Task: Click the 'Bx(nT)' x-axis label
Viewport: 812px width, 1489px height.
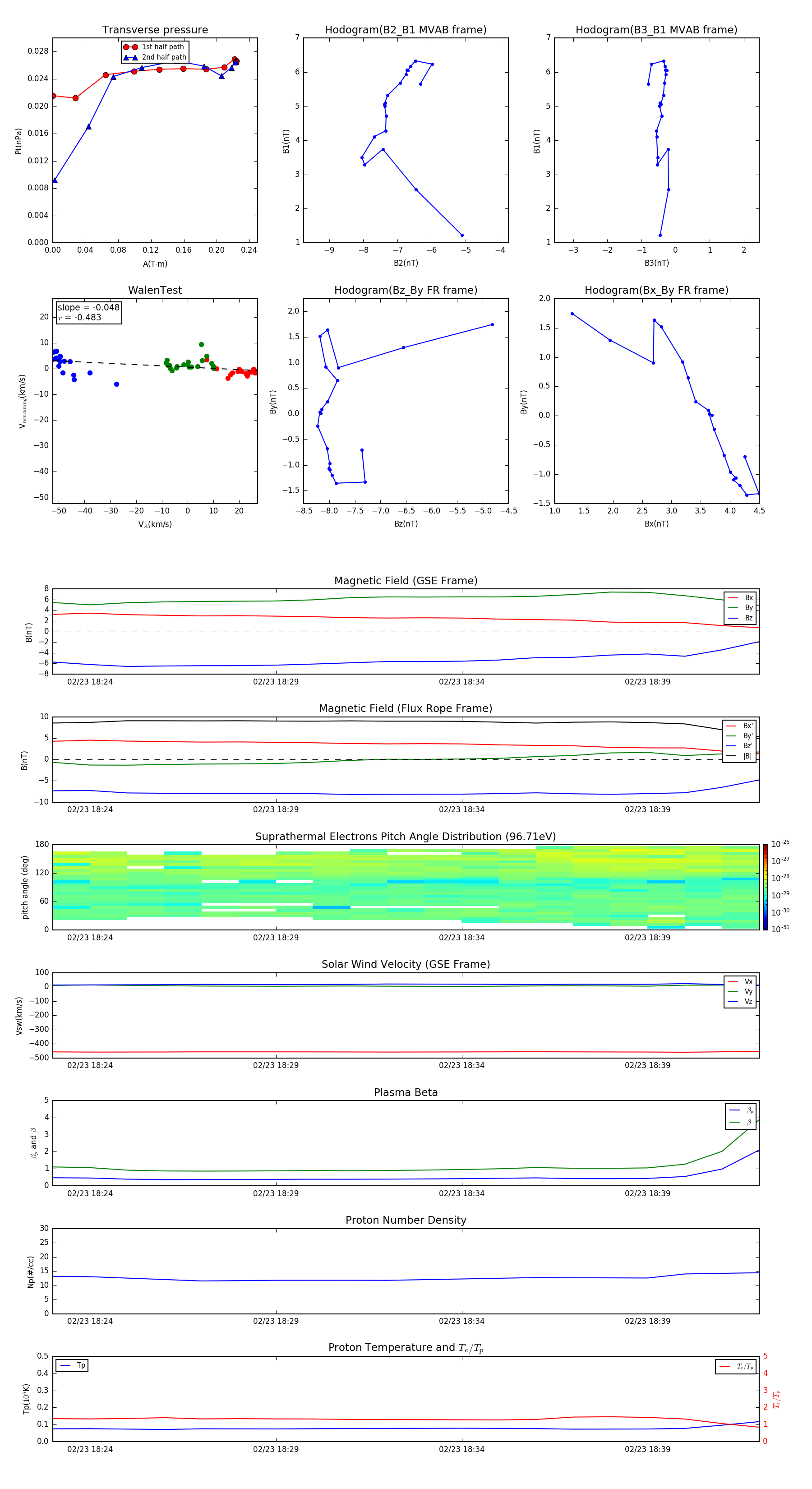Action: coord(656,524)
